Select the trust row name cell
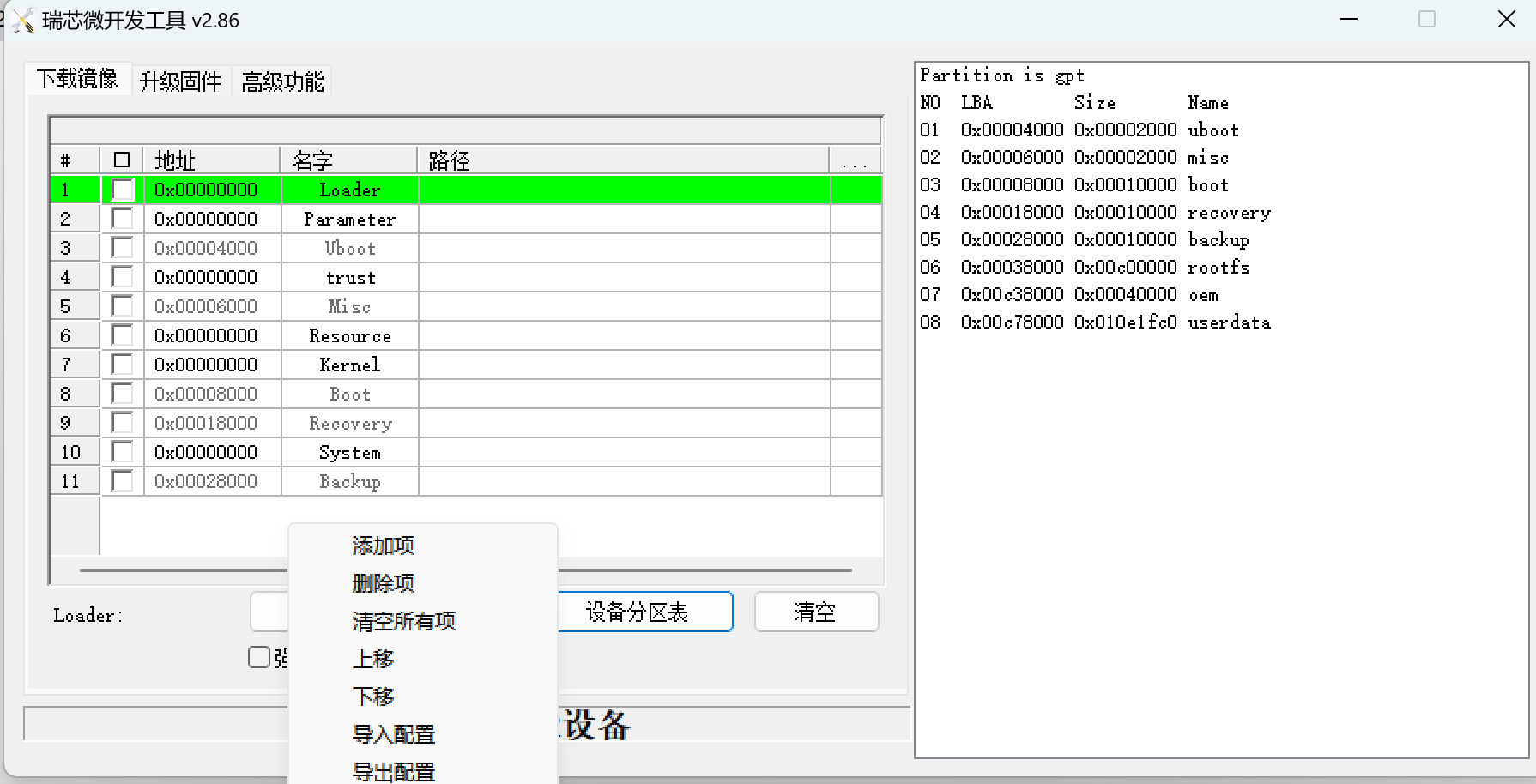Image resolution: width=1536 pixels, height=784 pixels. 350,277
